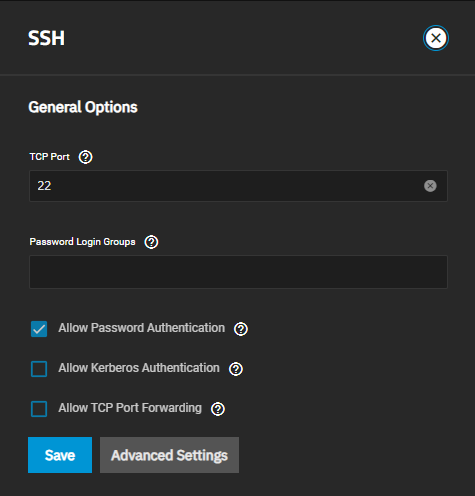Click the 'Allow Kerberos Authentication' label text
475x496 pixels.
(139, 368)
